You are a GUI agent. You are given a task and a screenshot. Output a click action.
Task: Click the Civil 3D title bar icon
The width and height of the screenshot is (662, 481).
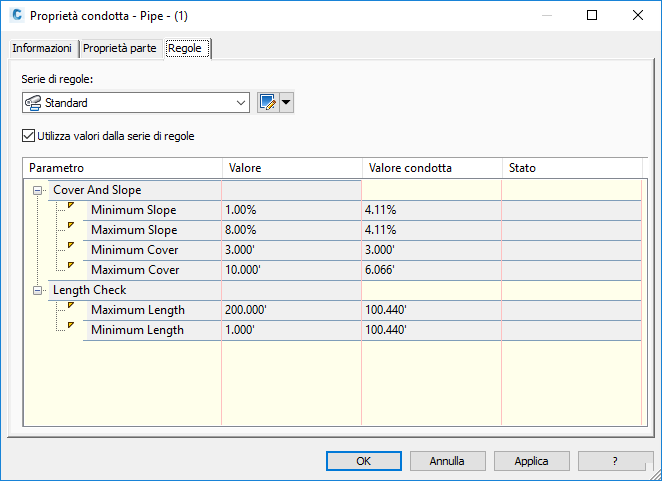point(15,16)
